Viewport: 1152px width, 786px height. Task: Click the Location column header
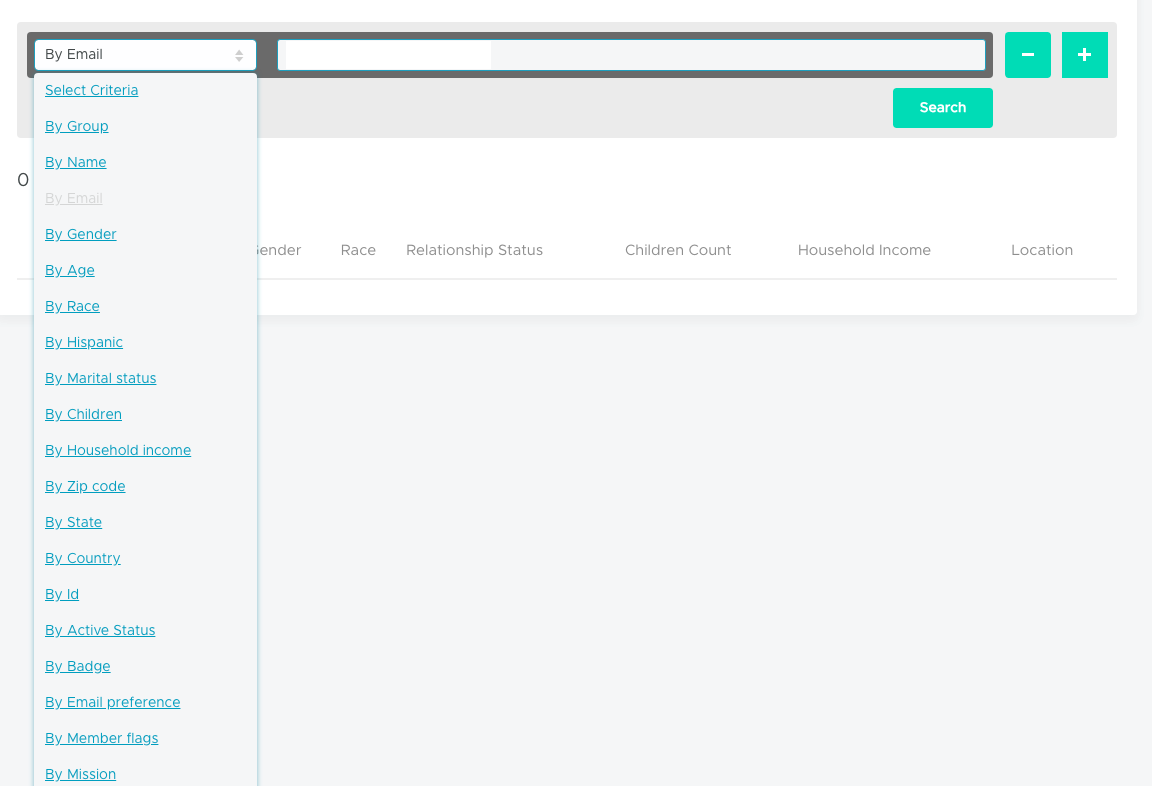pyautogui.click(x=1042, y=250)
